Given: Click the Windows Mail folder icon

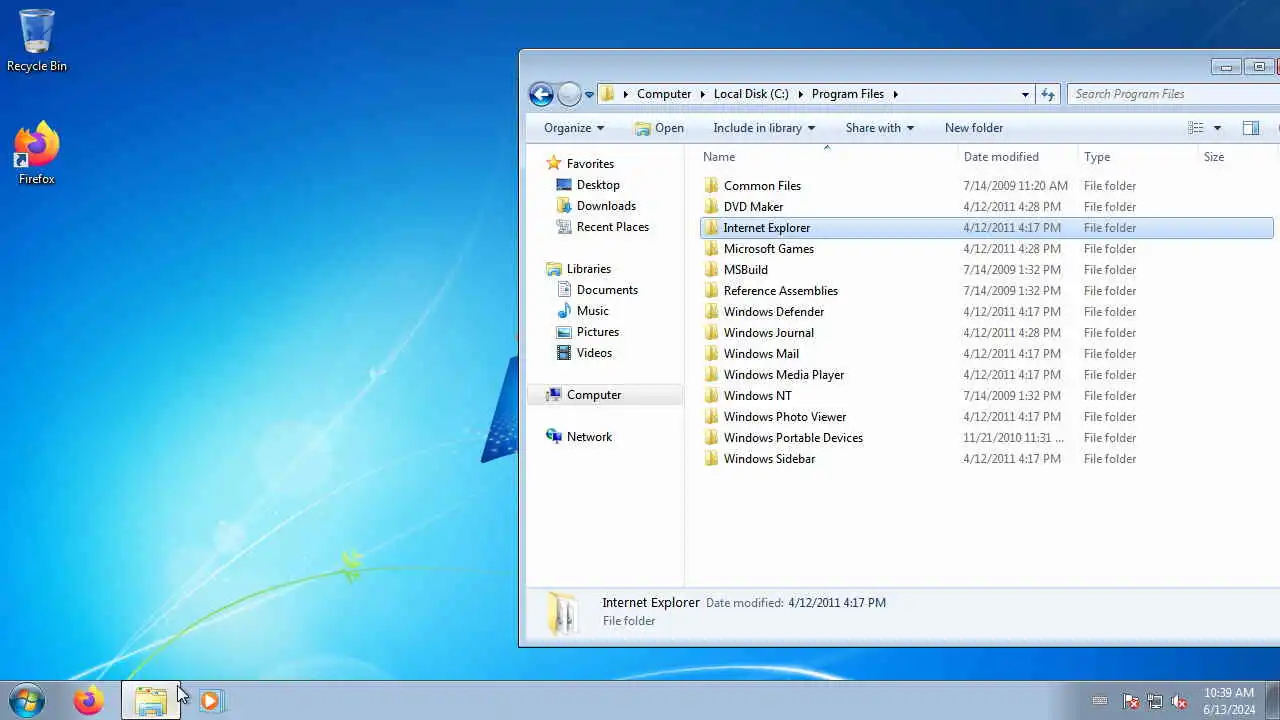Looking at the screenshot, I should (x=711, y=354).
